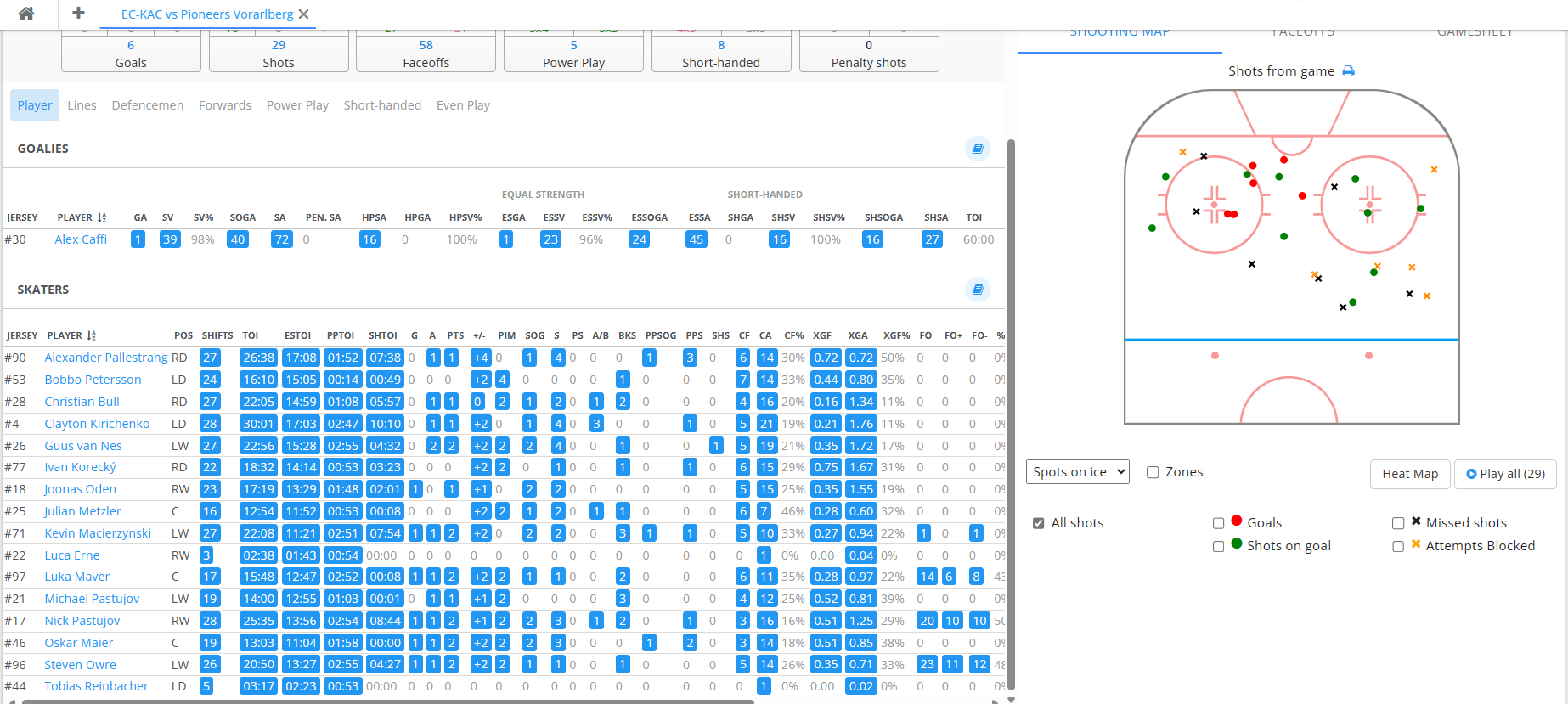The height and width of the screenshot is (704, 1568).
Task: Click the print icon beside Shots from game
Action: (x=1348, y=71)
